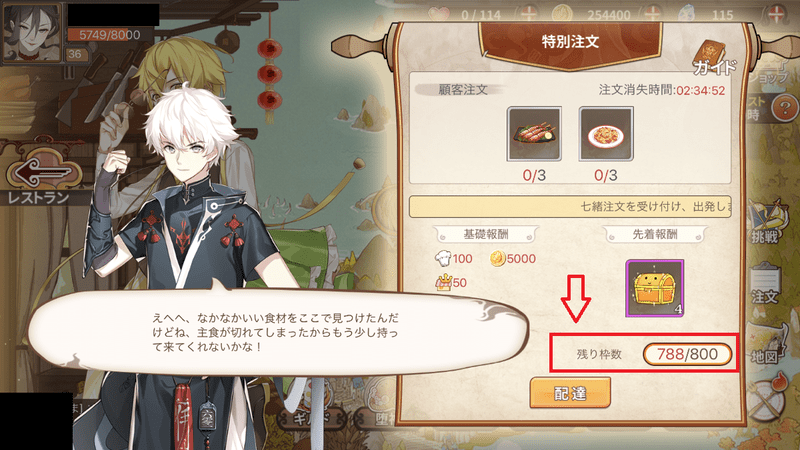Open the 地図 map icon

point(765,343)
